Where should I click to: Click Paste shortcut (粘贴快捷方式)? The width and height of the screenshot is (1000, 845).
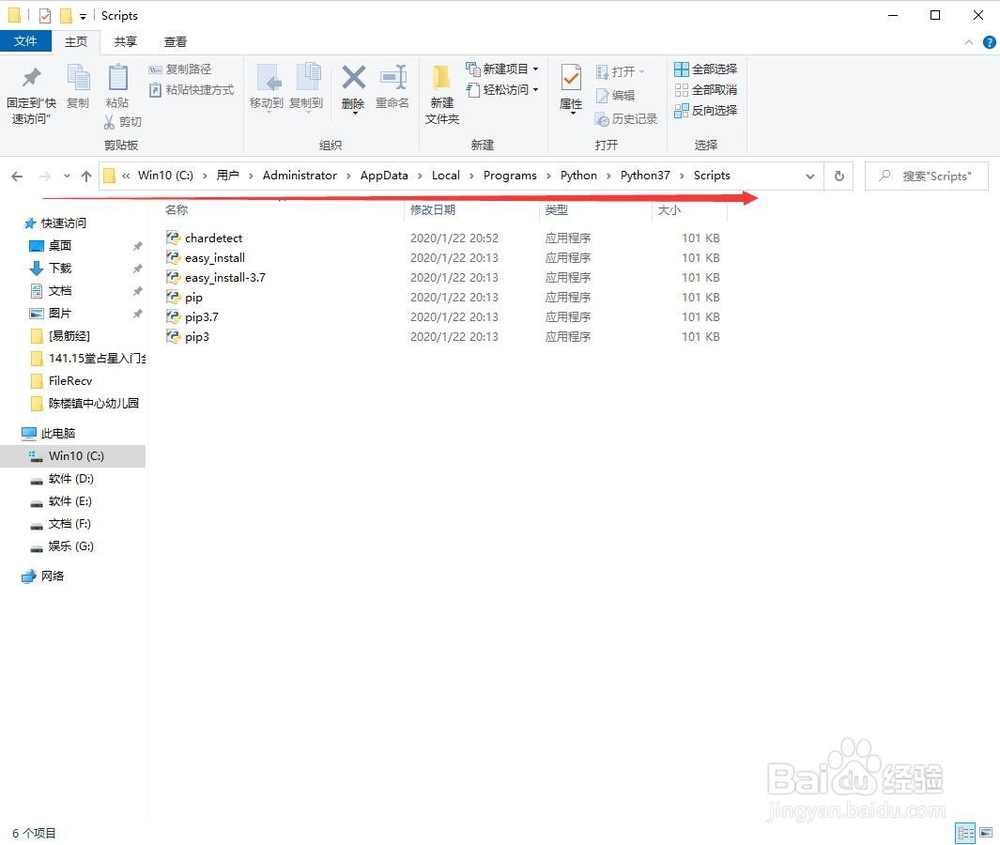[x=191, y=90]
